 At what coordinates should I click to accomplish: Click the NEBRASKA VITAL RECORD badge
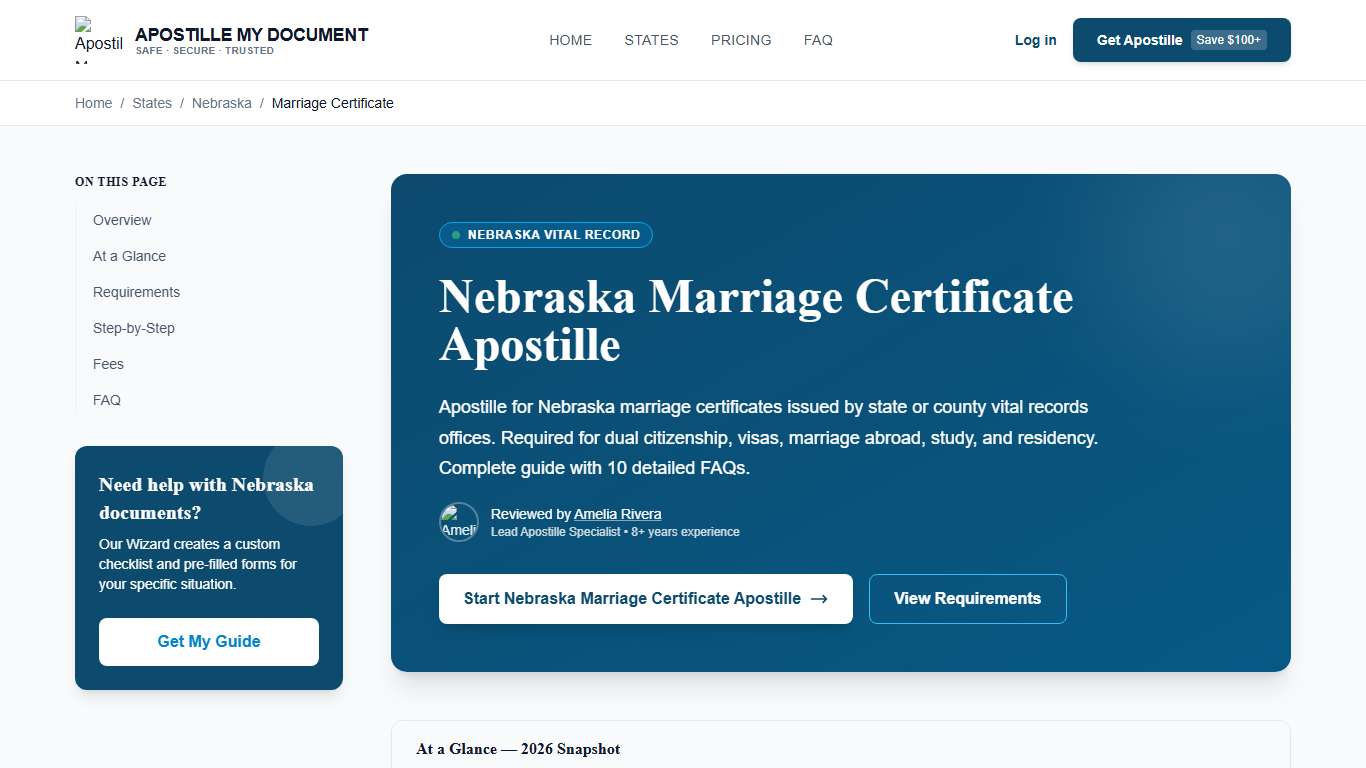coord(545,235)
